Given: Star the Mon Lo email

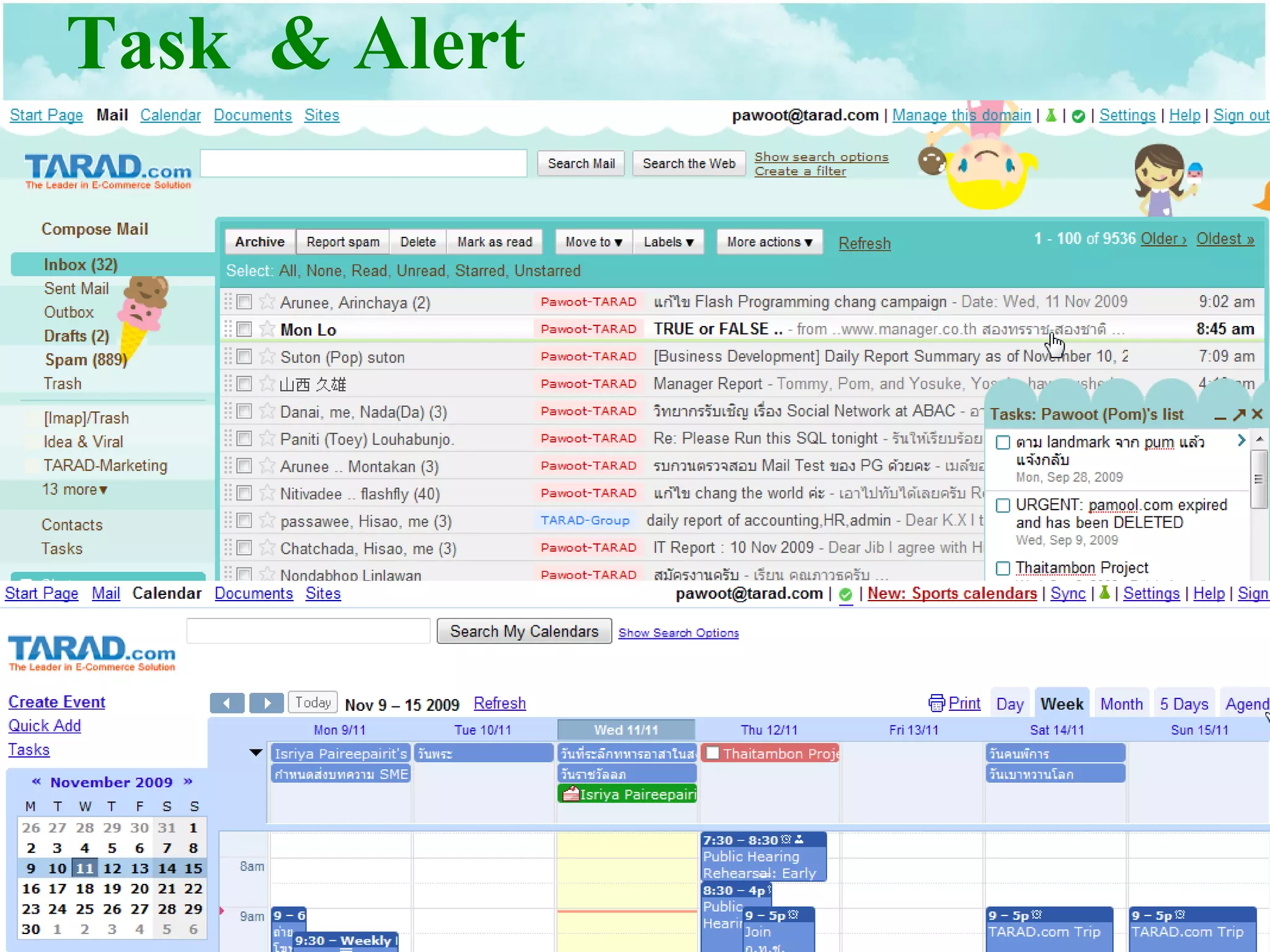Looking at the screenshot, I should (267, 328).
